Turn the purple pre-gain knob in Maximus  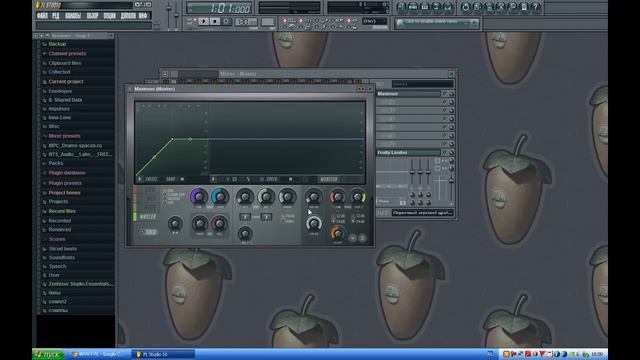pyautogui.click(x=199, y=197)
